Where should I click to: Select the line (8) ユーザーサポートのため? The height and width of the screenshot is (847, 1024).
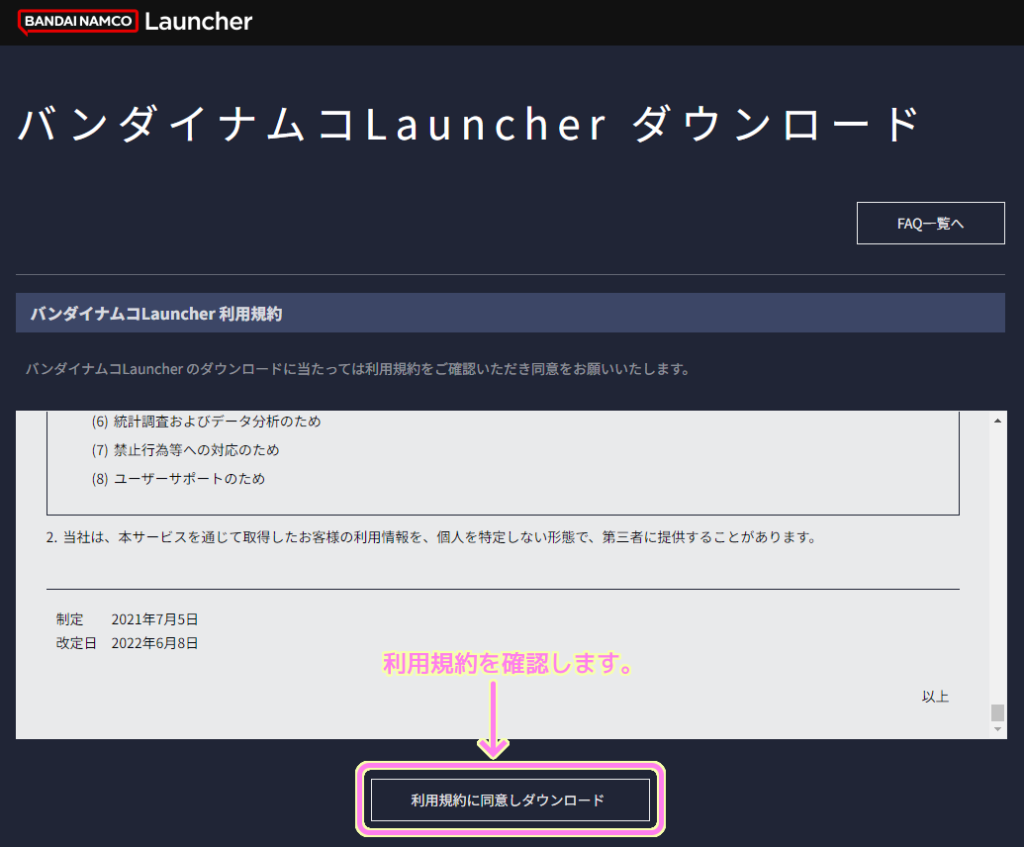coord(178,479)
